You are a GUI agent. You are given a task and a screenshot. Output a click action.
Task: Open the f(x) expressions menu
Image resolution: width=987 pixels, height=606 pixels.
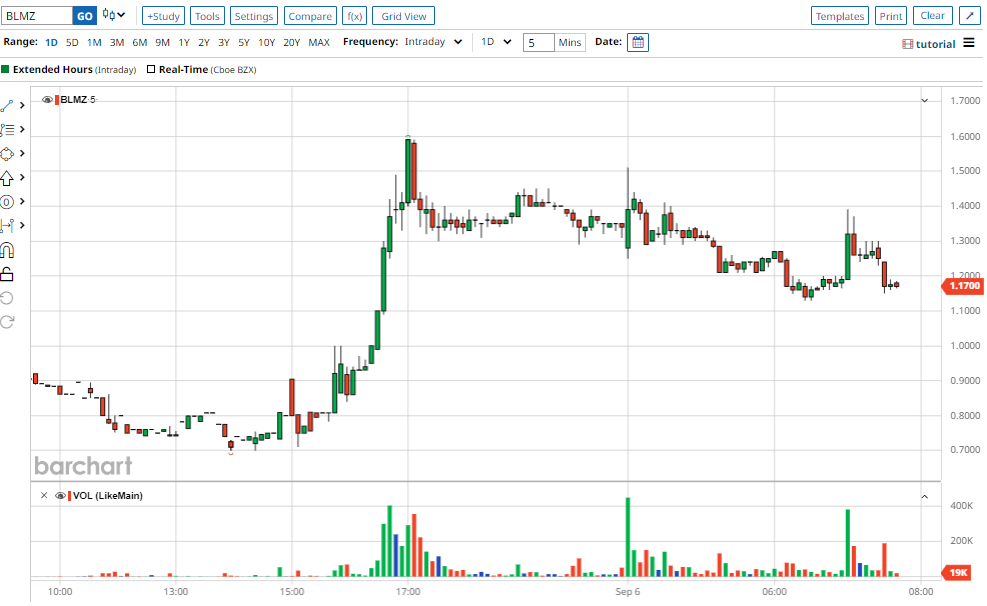coord(354,16)
